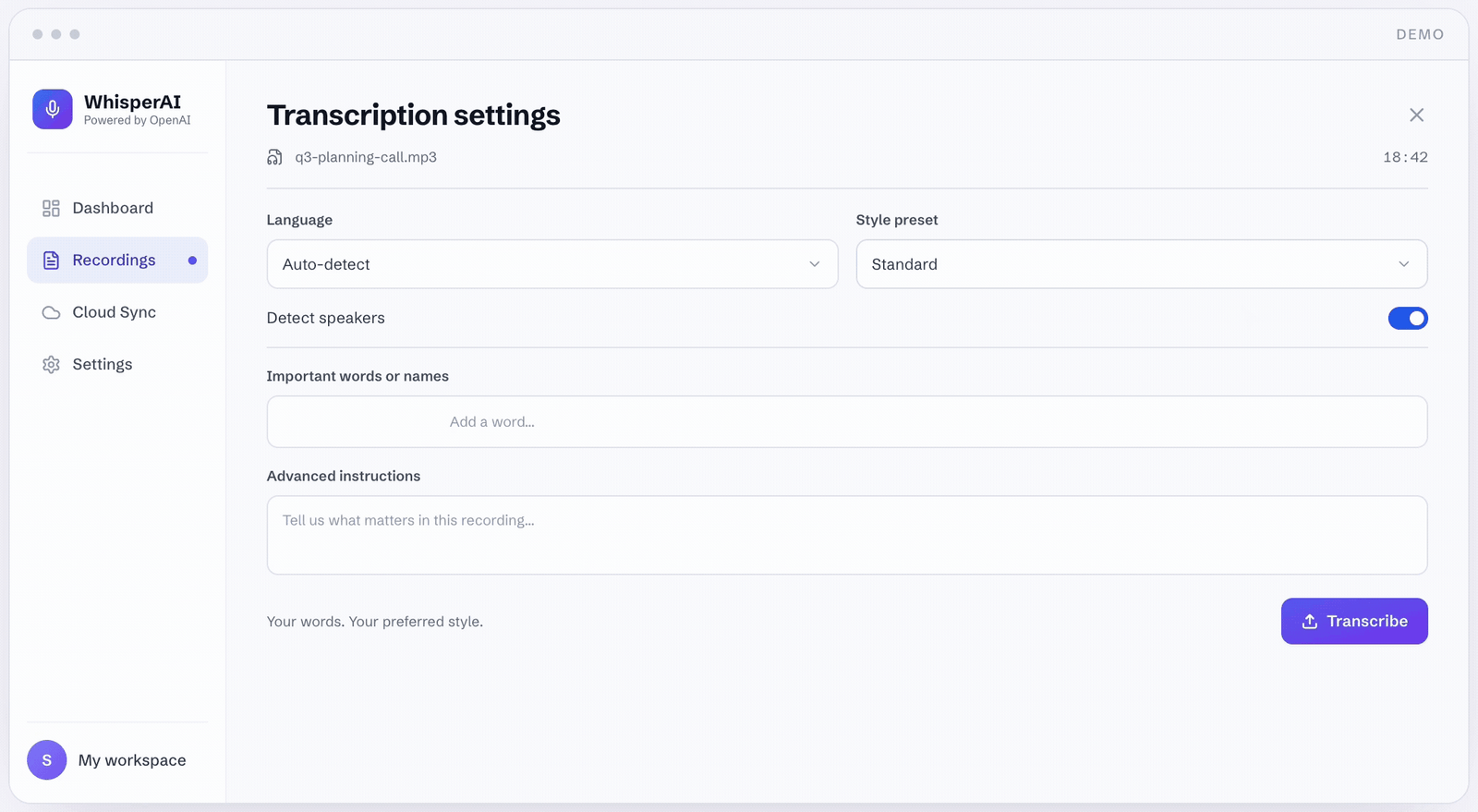Open Settings from the sidebar

click(x=117, y=364)
